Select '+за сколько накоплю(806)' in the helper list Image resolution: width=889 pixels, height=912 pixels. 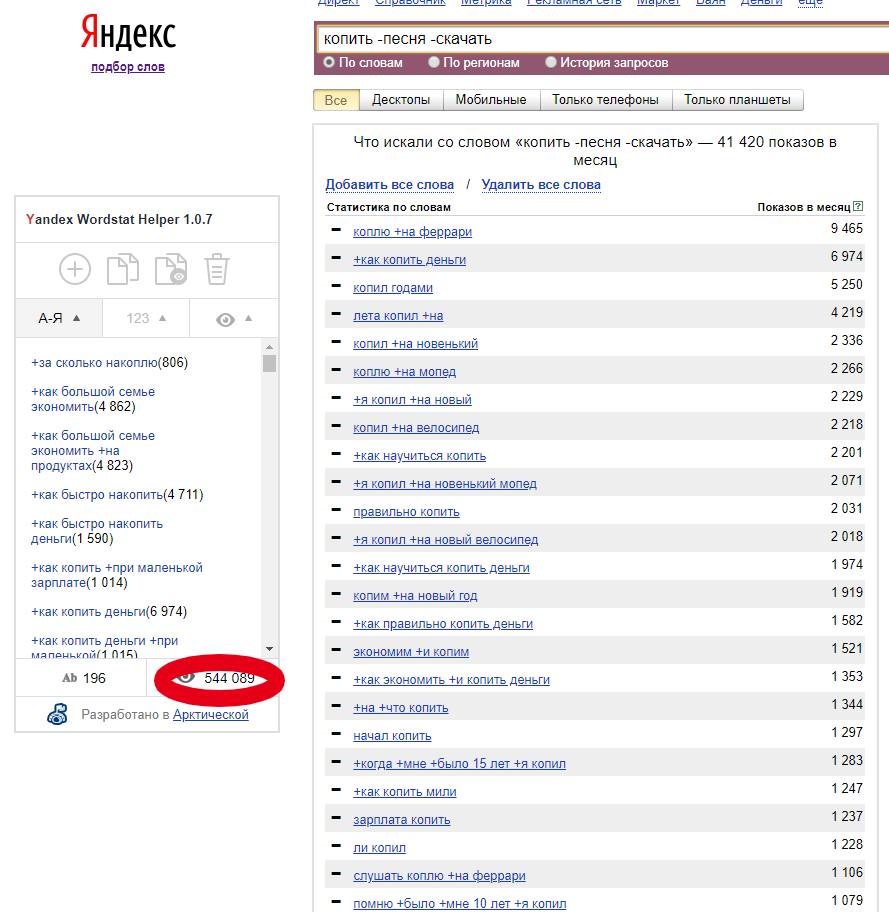click(x=109, y=363)
